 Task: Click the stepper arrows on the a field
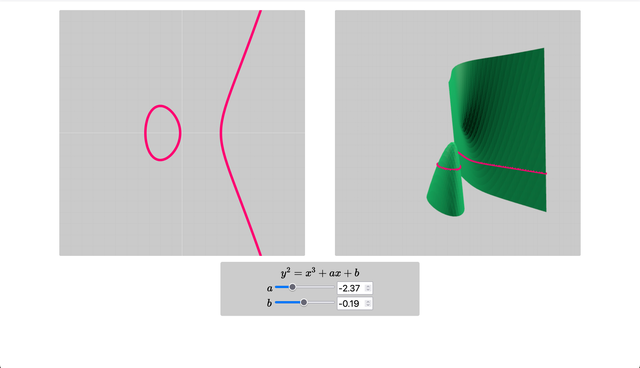coord(368,288)
